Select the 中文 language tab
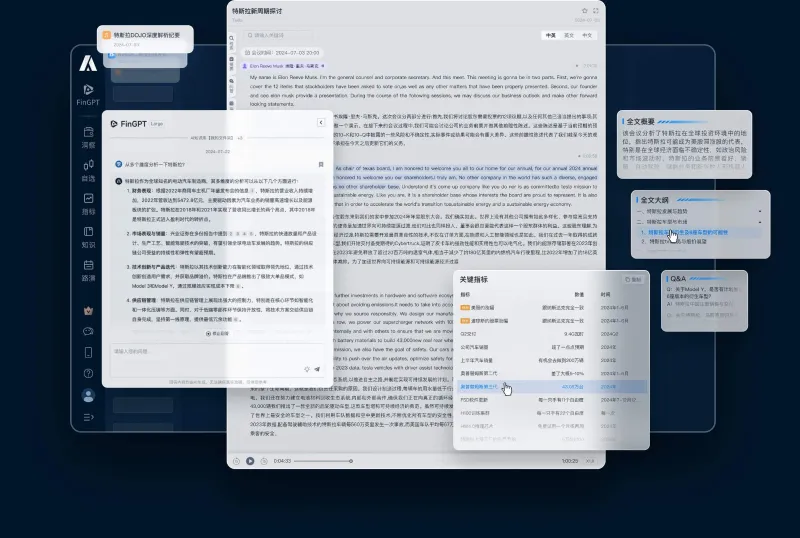This screenshot has width=800, height=538. pos(587,35)
